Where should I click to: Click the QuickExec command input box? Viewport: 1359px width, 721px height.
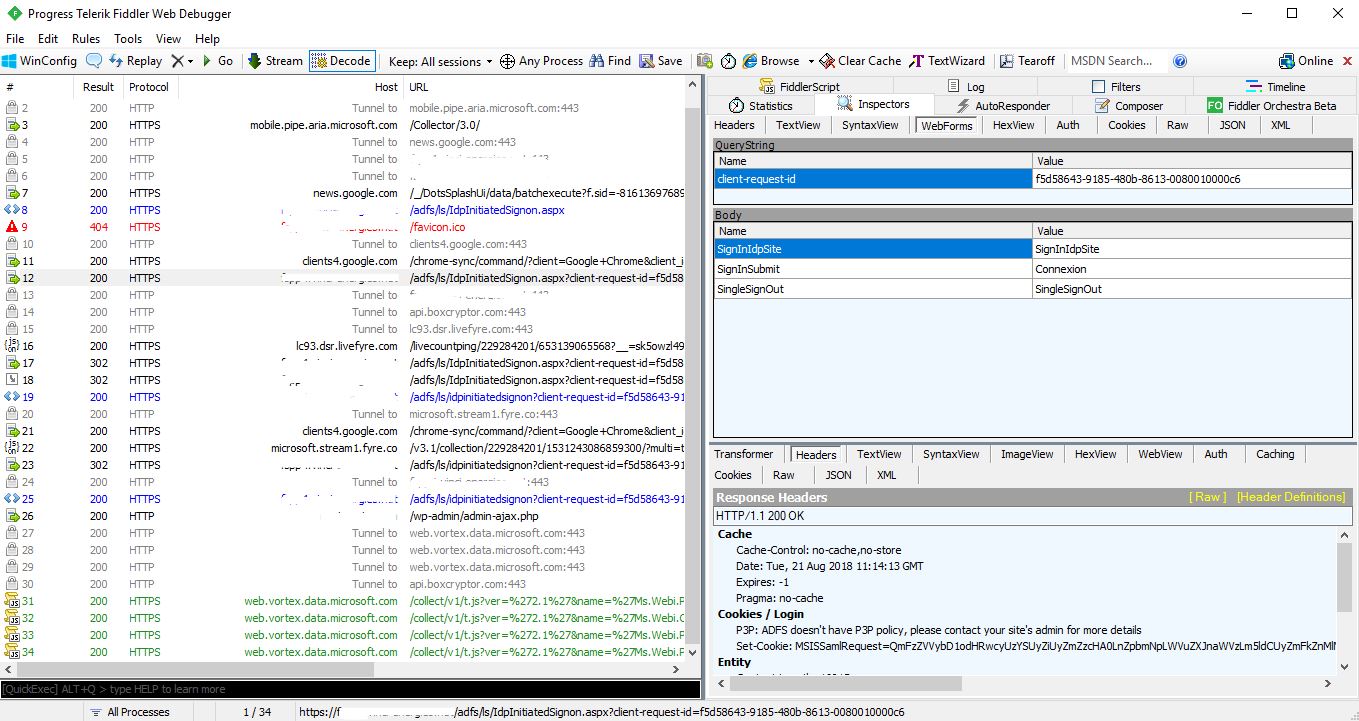(x=350, y=689)
